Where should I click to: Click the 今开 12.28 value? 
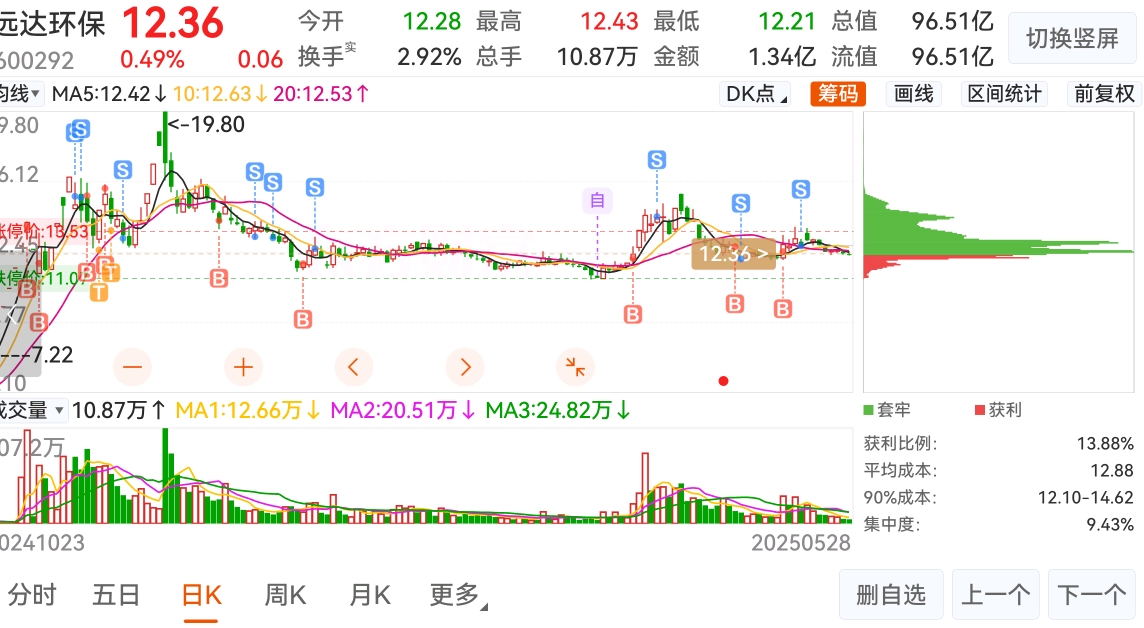click(432, 22)
